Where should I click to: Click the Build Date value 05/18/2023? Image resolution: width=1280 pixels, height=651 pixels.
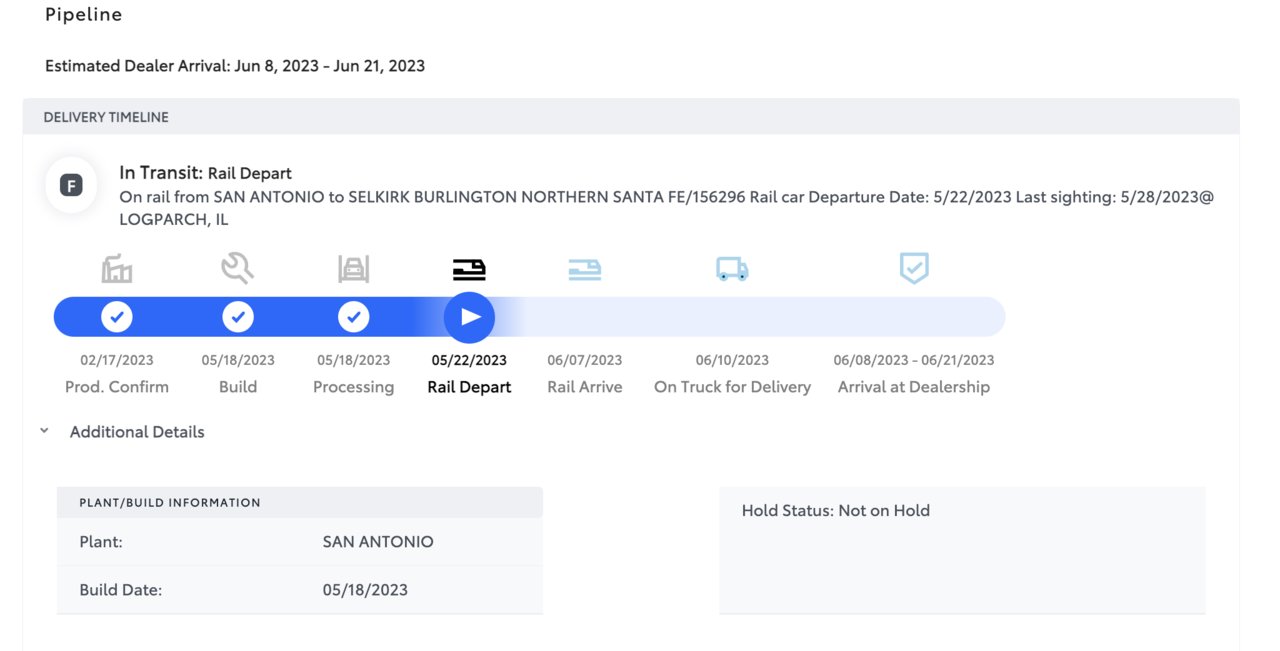(x=365, y=590)
